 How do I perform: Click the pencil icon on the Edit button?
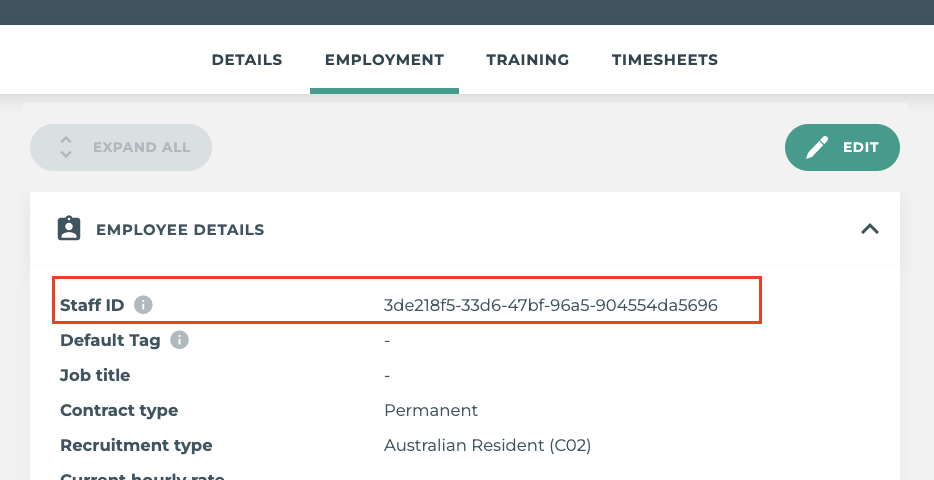pyautogui.click(x=817, y=148)
